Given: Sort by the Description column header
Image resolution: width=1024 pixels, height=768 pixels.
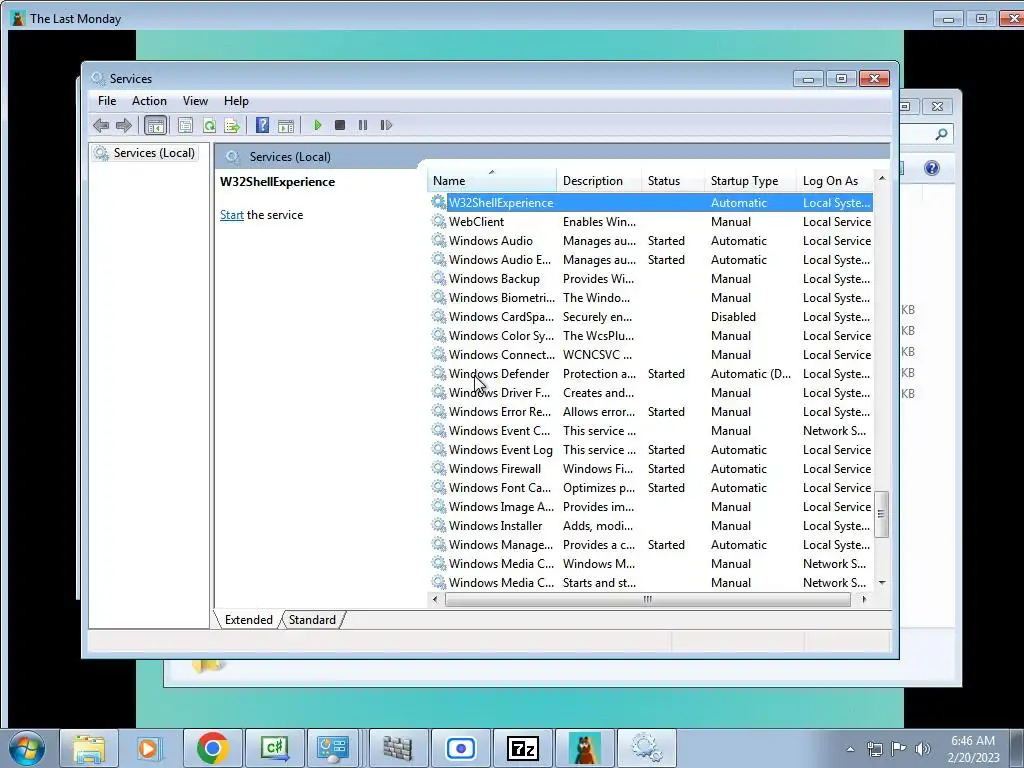Looking at the screenshot, I should pyautogui.click(x=599, y=181).
